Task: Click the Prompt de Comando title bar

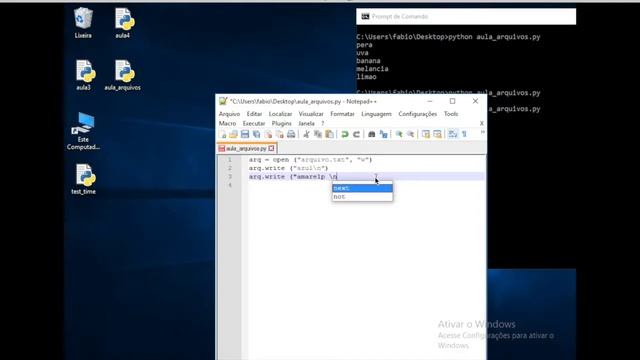Action: pos(466,17)
